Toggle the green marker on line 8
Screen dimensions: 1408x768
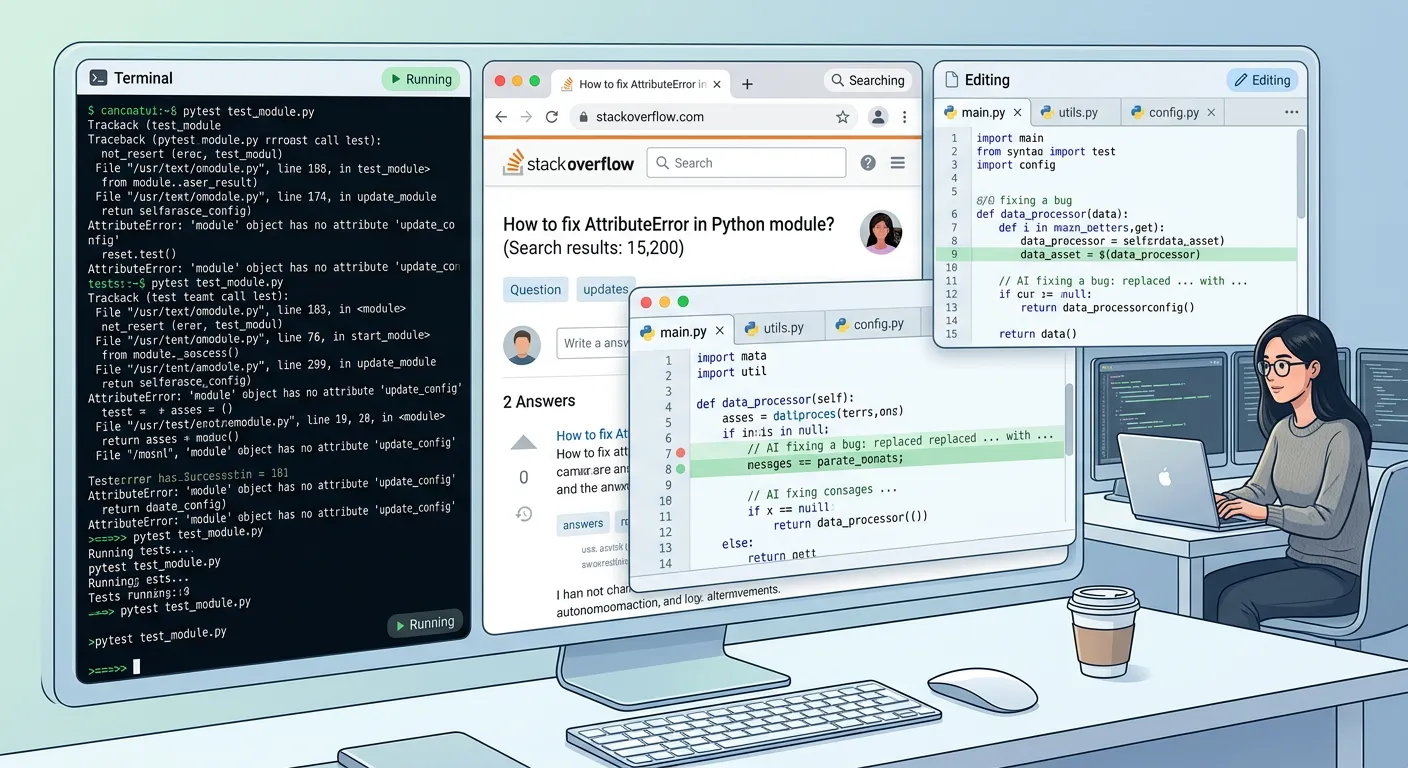tap(681, 468)
